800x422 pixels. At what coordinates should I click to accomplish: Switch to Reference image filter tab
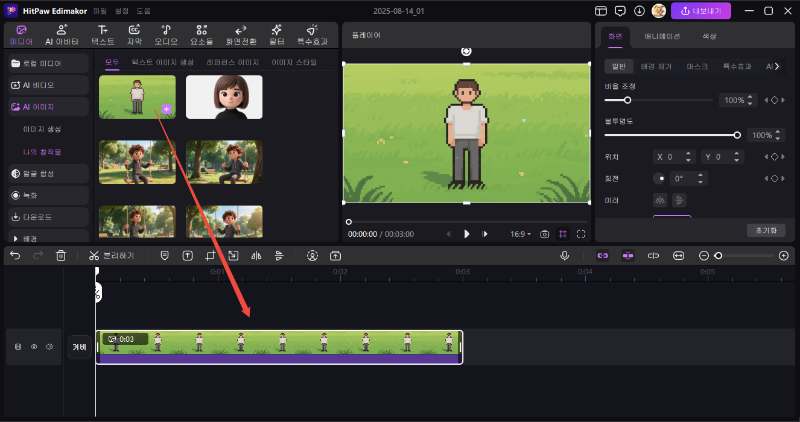coord(232,62)
